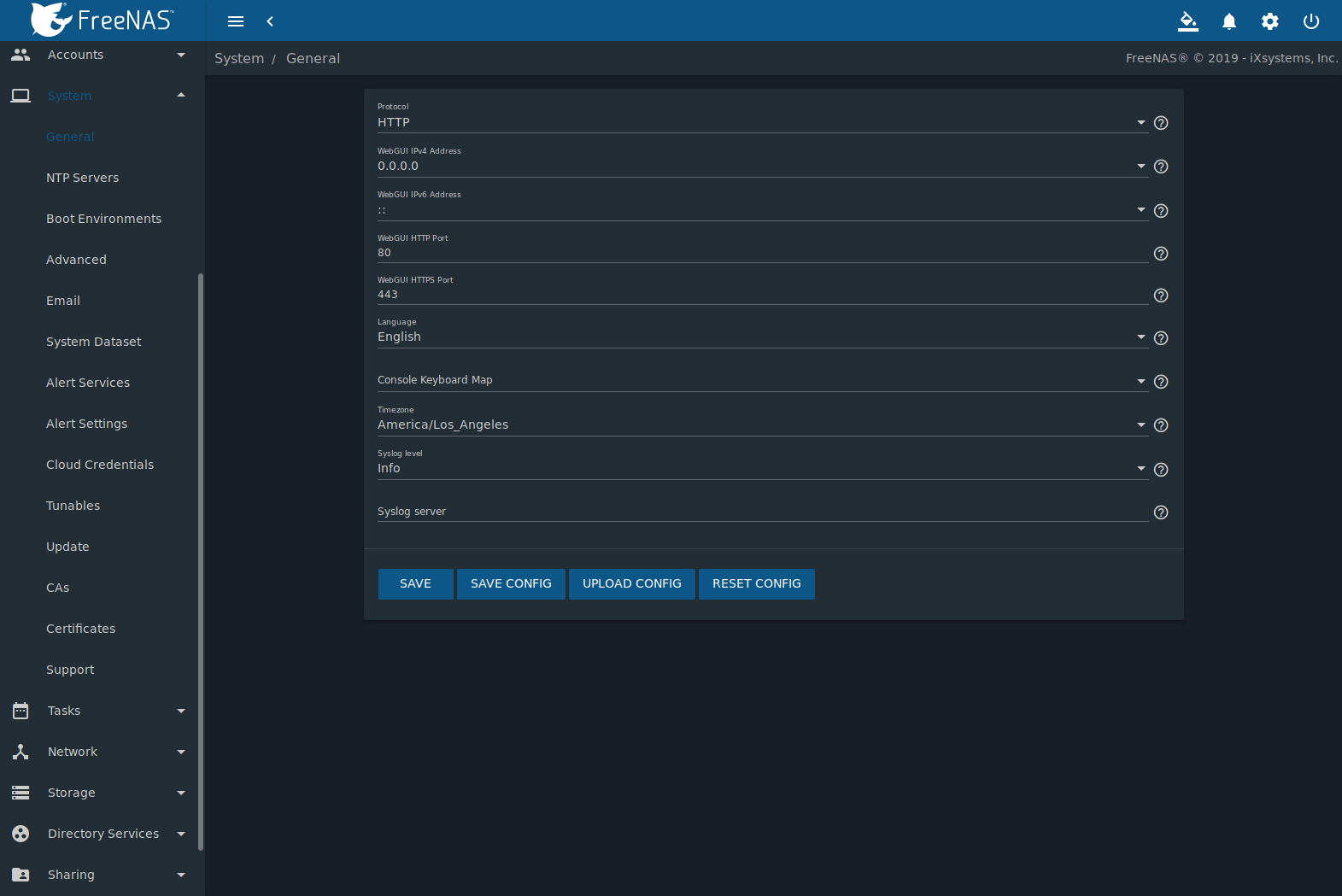
Task: Open WebGUI IPv6 Address dropdown
Action: click(x=763, y=210)
